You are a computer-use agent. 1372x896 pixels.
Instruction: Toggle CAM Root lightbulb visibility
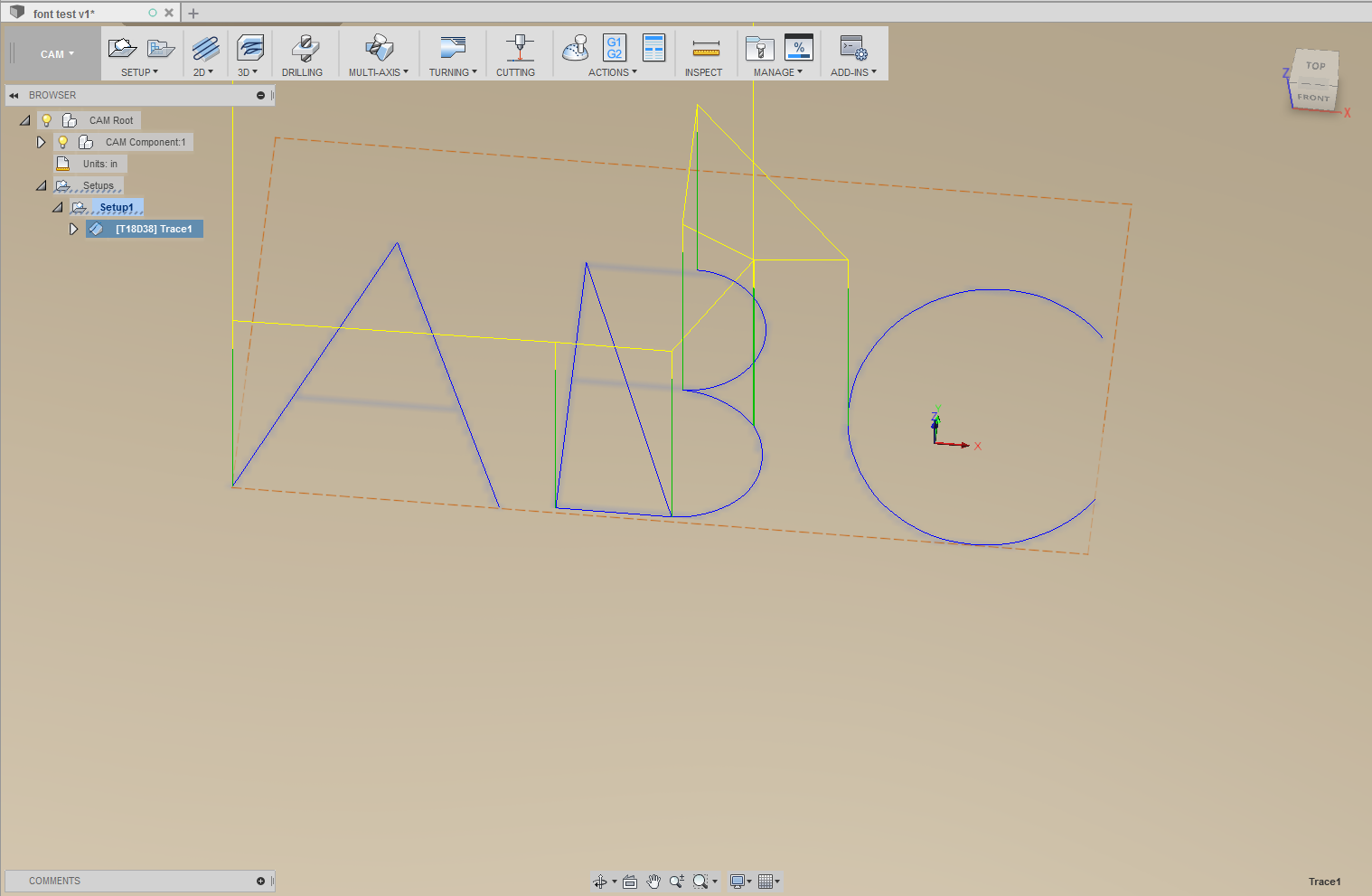(47, 120)
